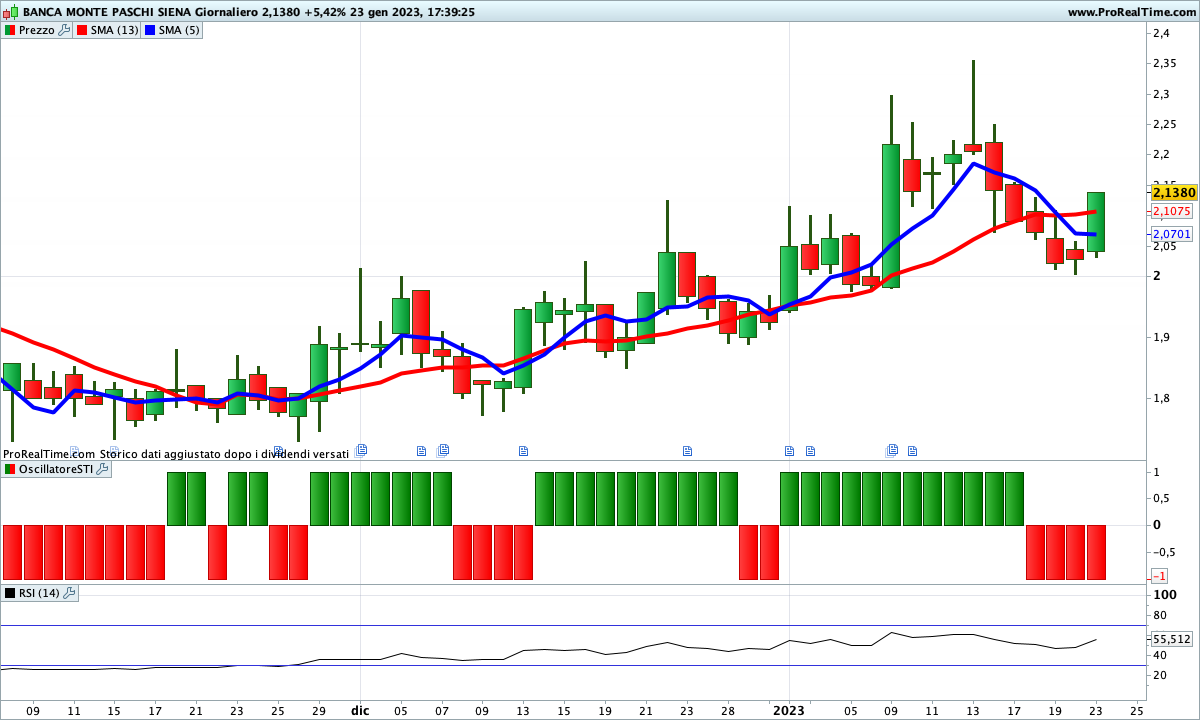Click the document marker at 23 December

tap(687, 451)
